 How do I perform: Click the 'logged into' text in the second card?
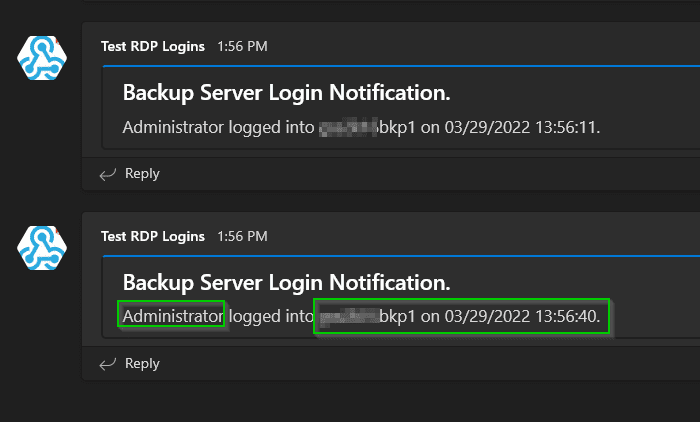pyautogui.click(x=271, y=317)
